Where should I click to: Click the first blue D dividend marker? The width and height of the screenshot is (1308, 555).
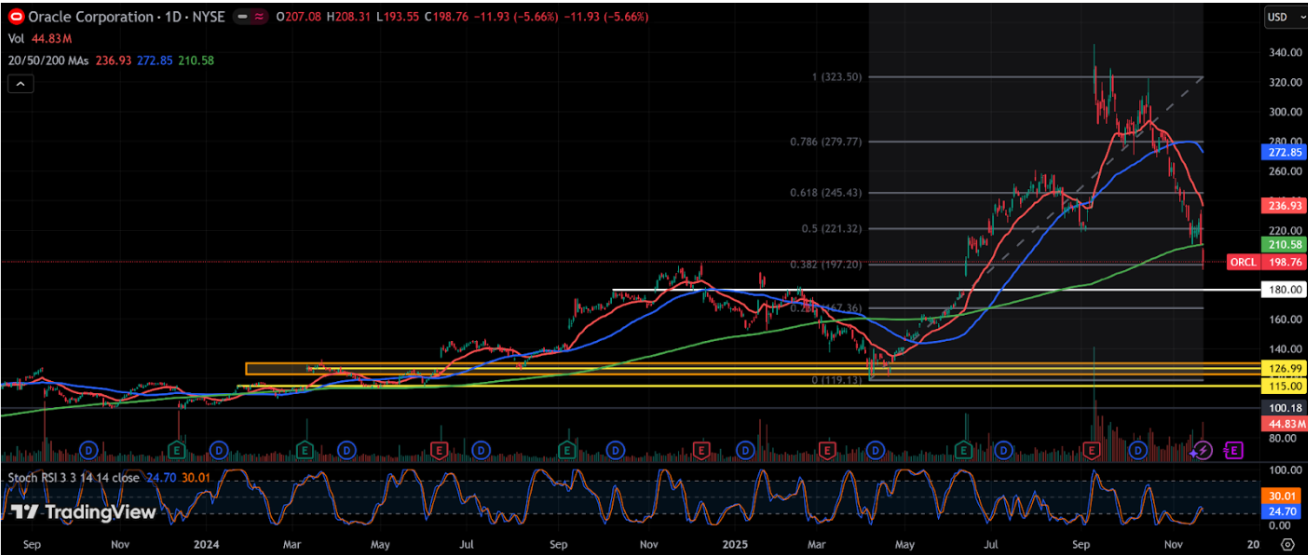coord(87,451)
